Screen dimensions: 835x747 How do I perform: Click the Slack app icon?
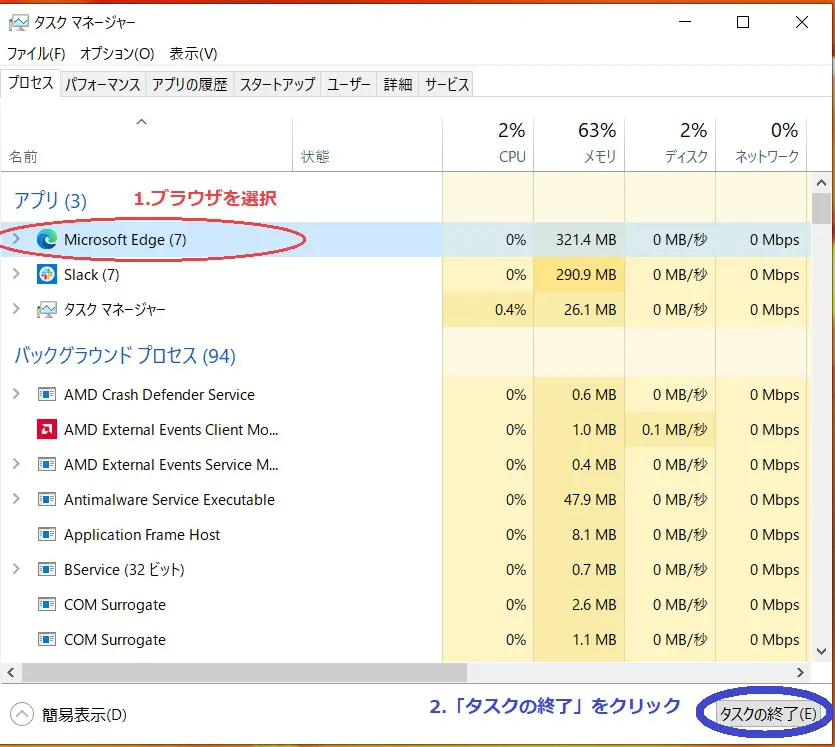tap(47, 275)
